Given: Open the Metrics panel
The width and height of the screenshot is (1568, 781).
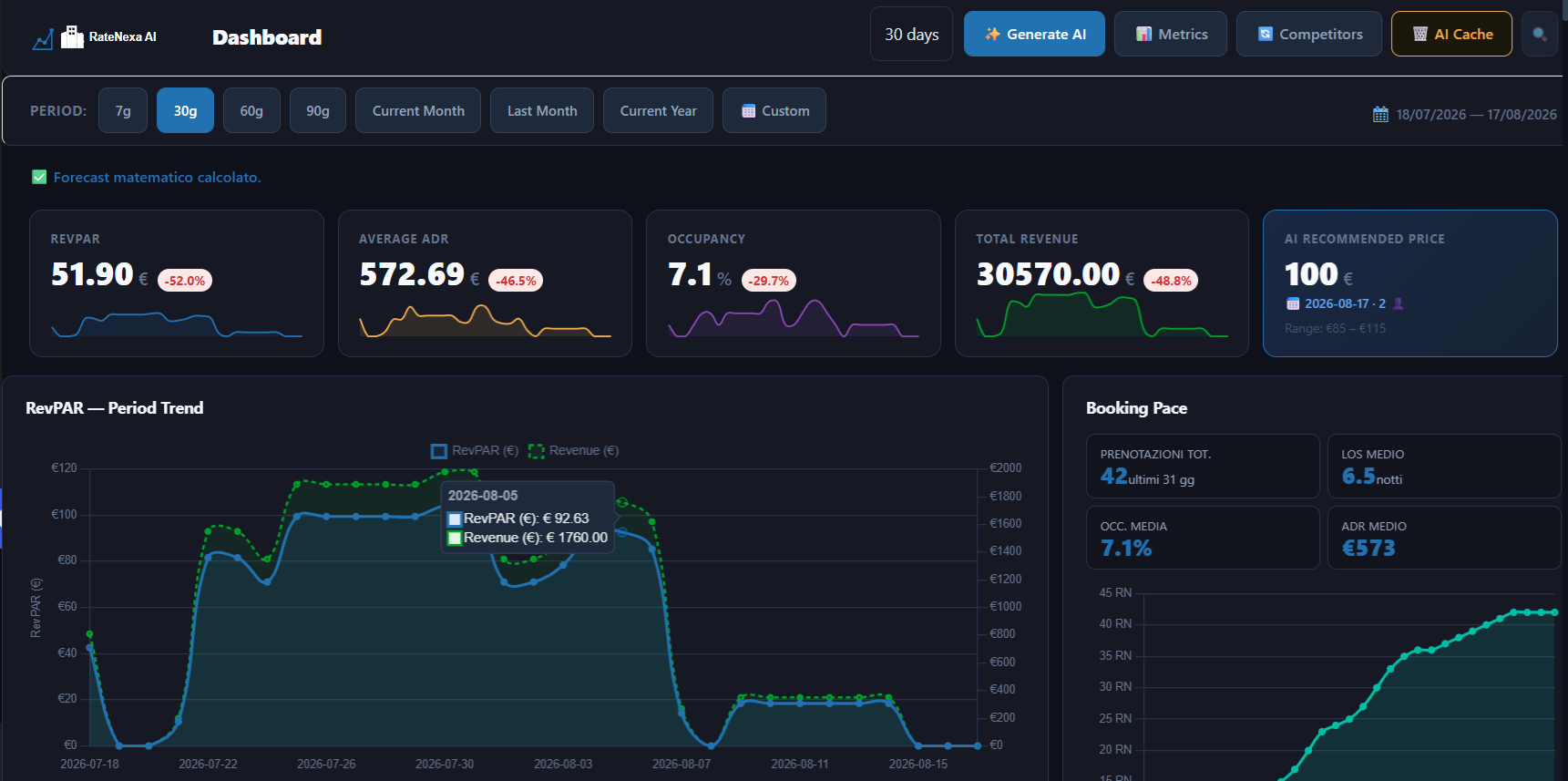Looking at the screenshot, I should tap(1171, 34).
